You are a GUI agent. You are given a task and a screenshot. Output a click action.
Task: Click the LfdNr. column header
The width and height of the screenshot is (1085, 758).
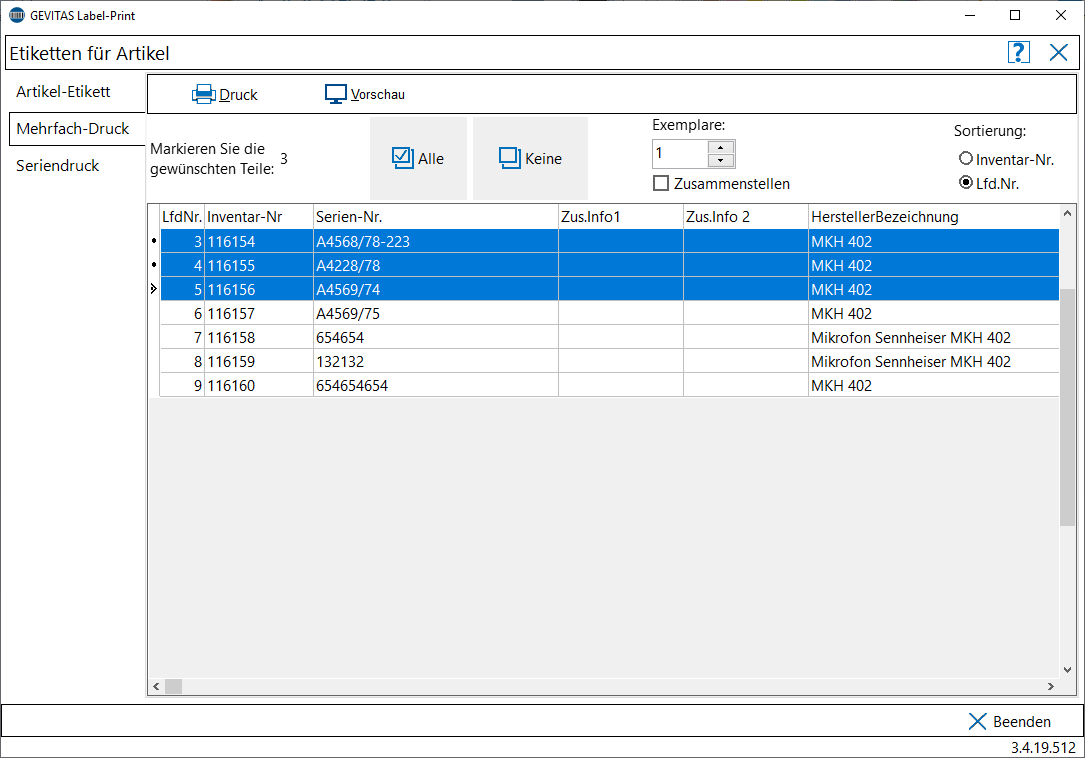(182, 217)
